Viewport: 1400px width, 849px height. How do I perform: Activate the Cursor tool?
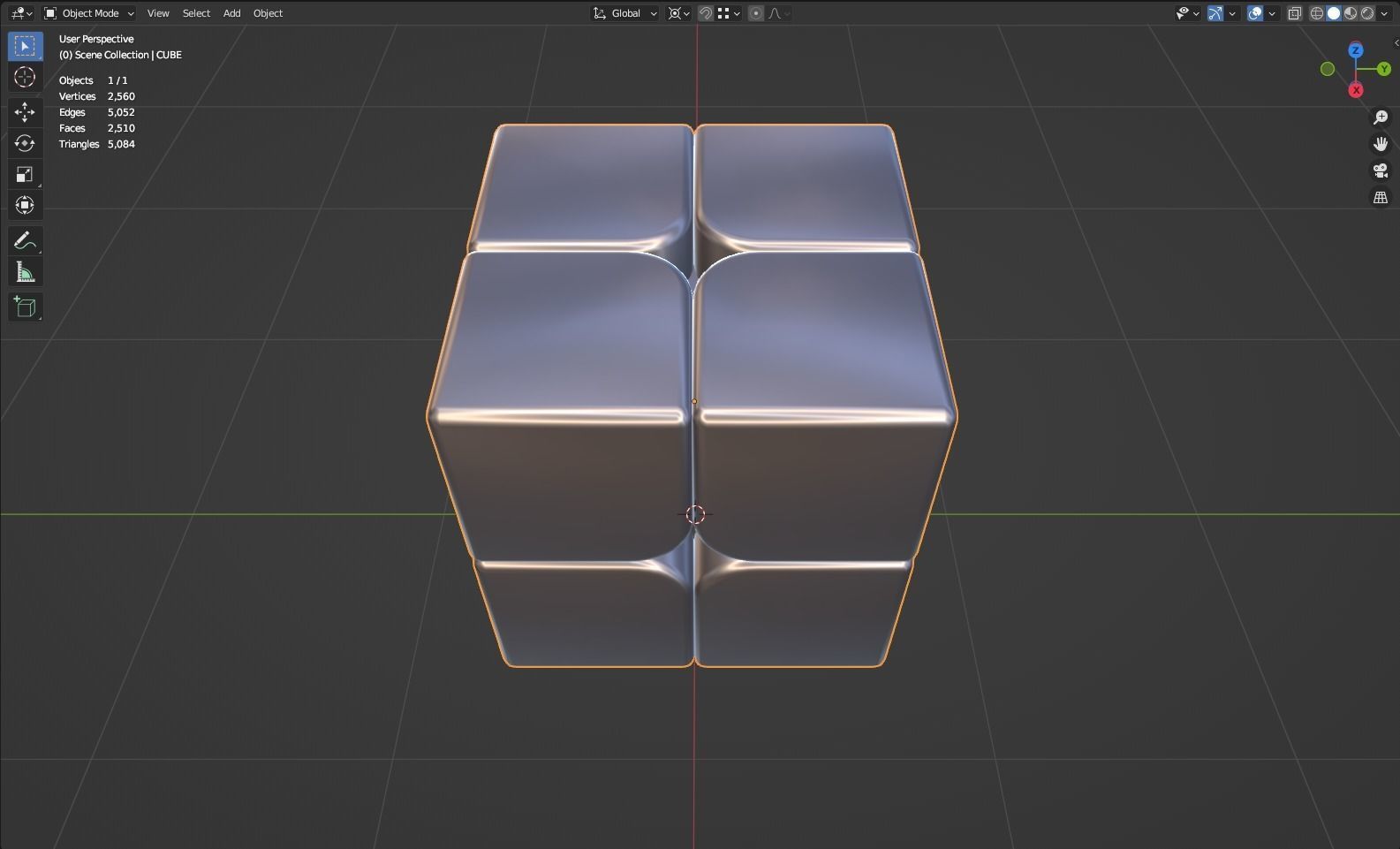25,78
